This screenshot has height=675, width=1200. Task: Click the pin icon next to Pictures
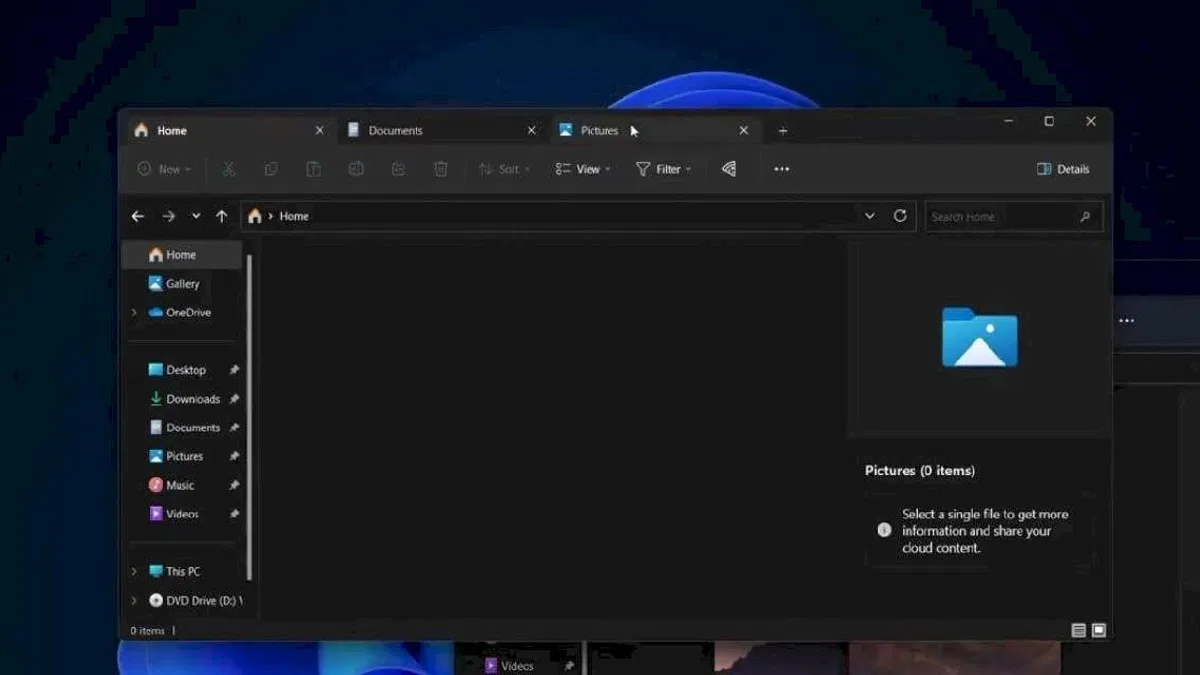[234, 456]
